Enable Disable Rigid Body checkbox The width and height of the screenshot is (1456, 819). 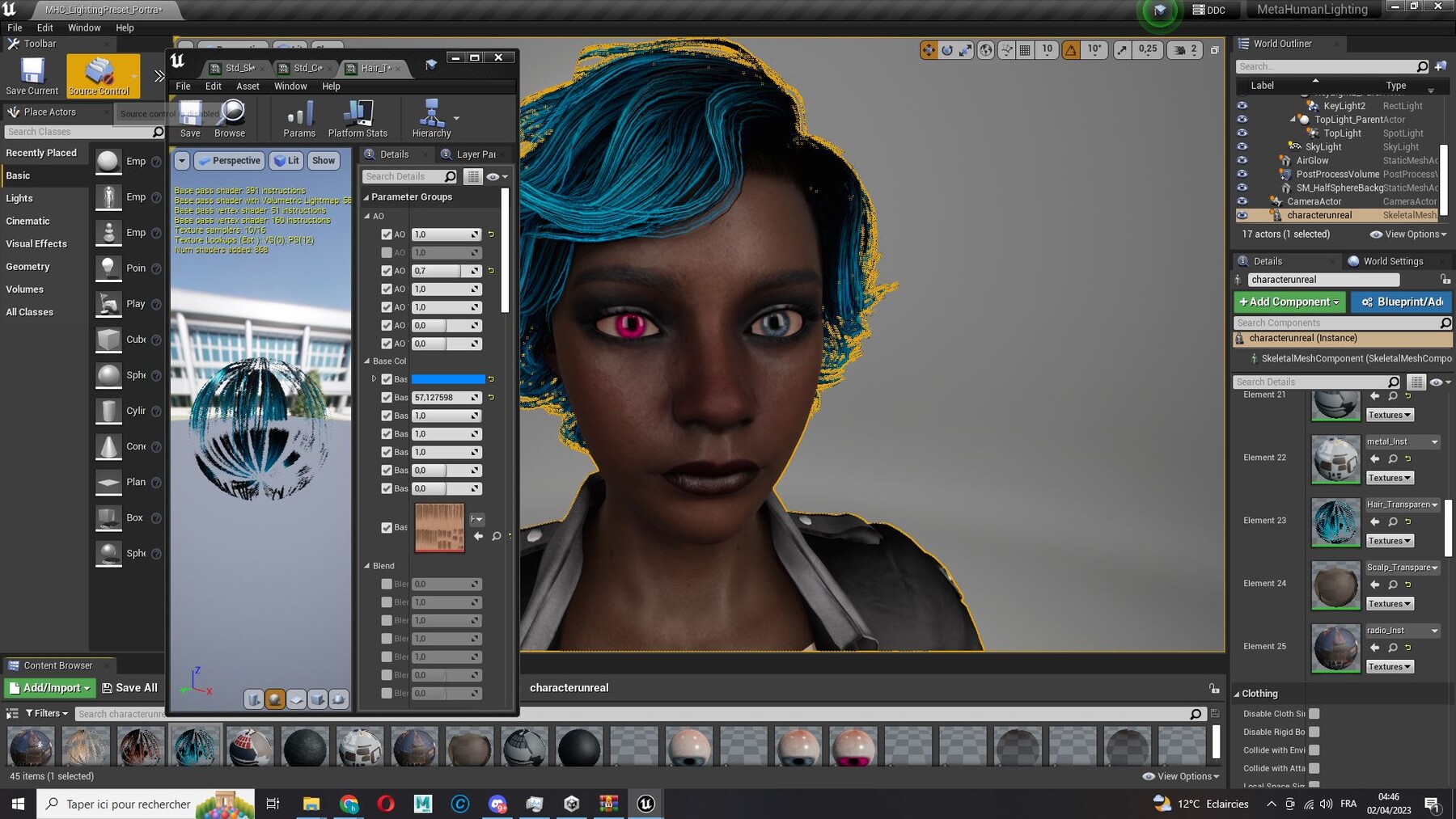click(x=1314, y=732)
